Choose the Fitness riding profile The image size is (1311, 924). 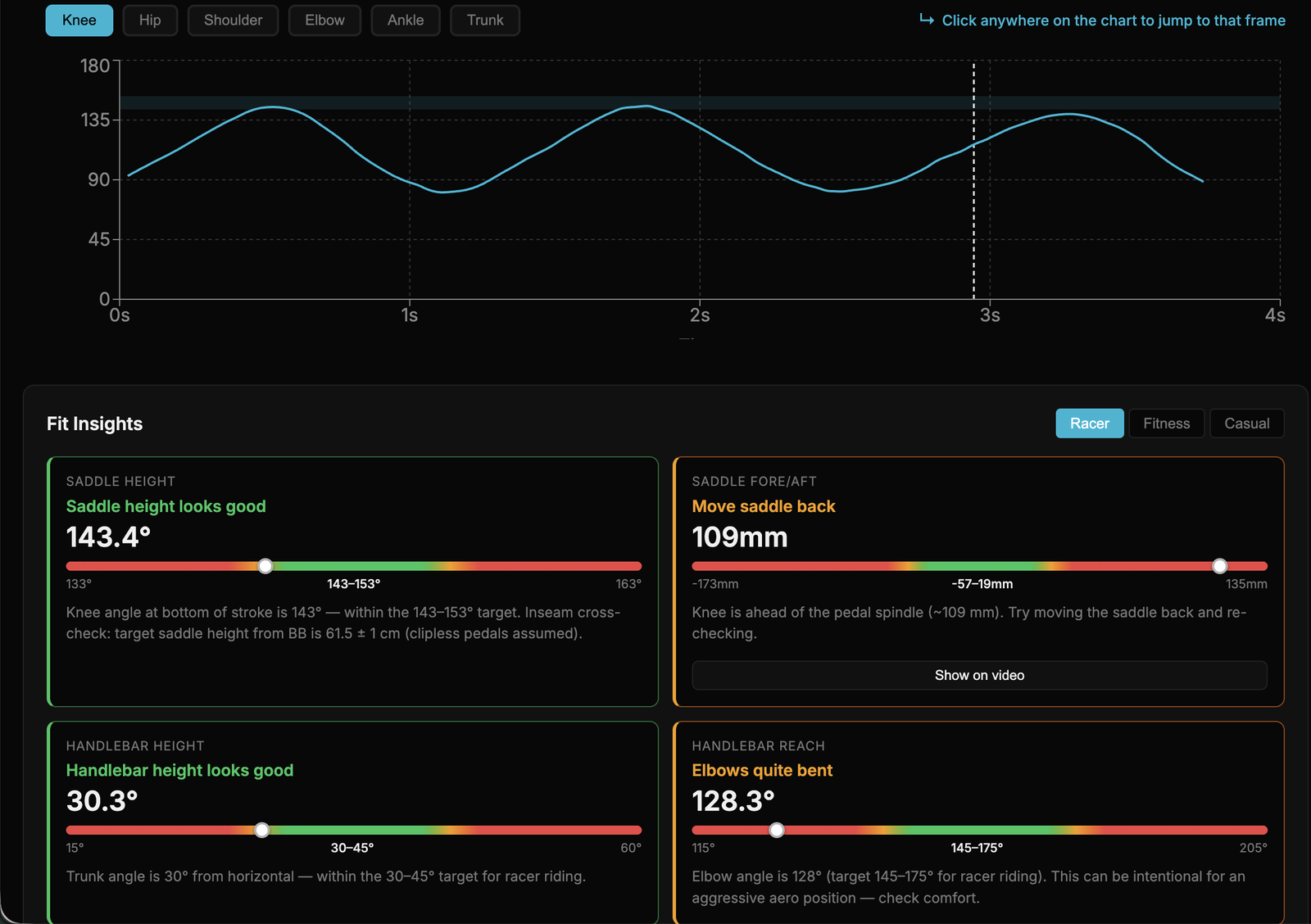(x=1166, y=423)
